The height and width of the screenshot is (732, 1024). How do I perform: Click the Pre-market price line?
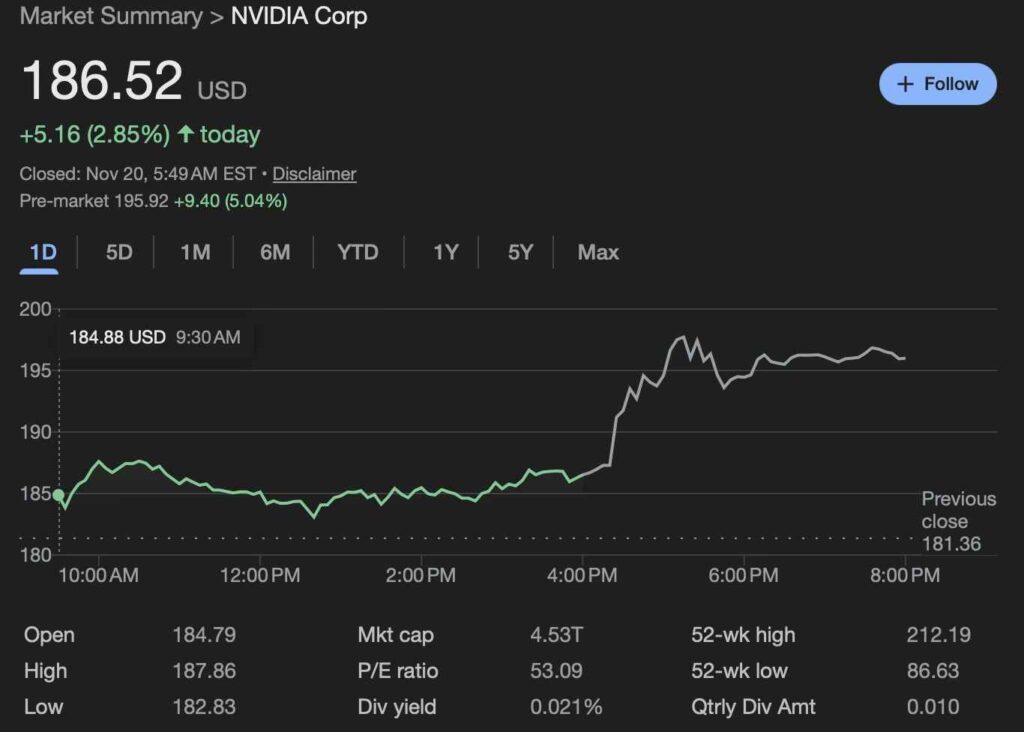(x=155, y=201)
